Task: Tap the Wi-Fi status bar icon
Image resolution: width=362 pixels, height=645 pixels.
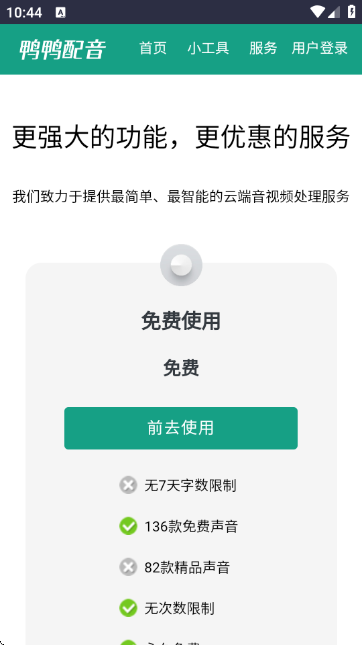Action: pos(317,12)
